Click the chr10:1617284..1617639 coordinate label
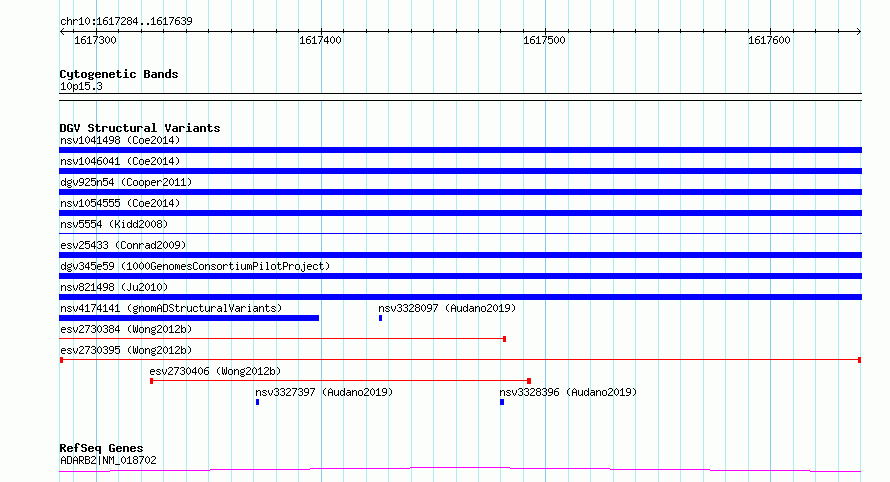 coord(126,21)
